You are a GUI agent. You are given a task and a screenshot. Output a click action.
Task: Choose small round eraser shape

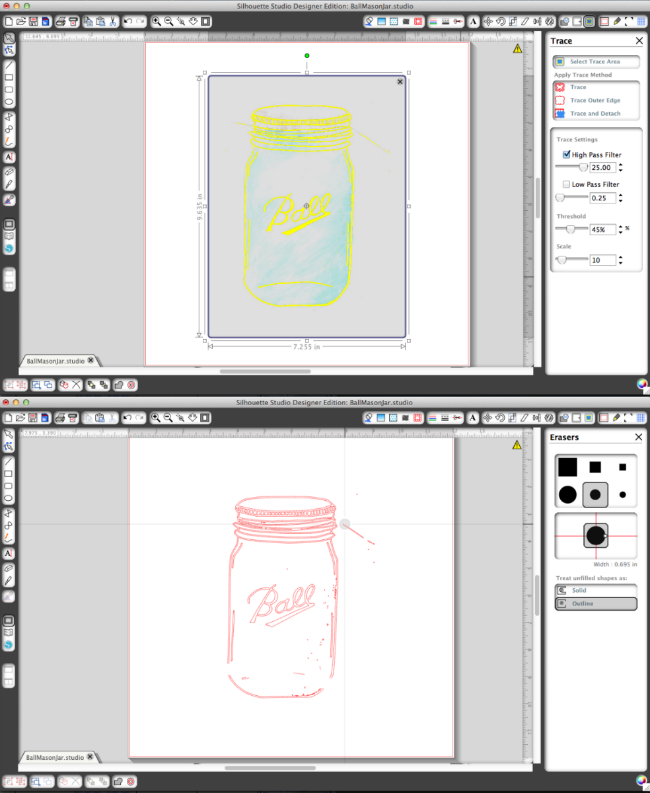[623, 495]
